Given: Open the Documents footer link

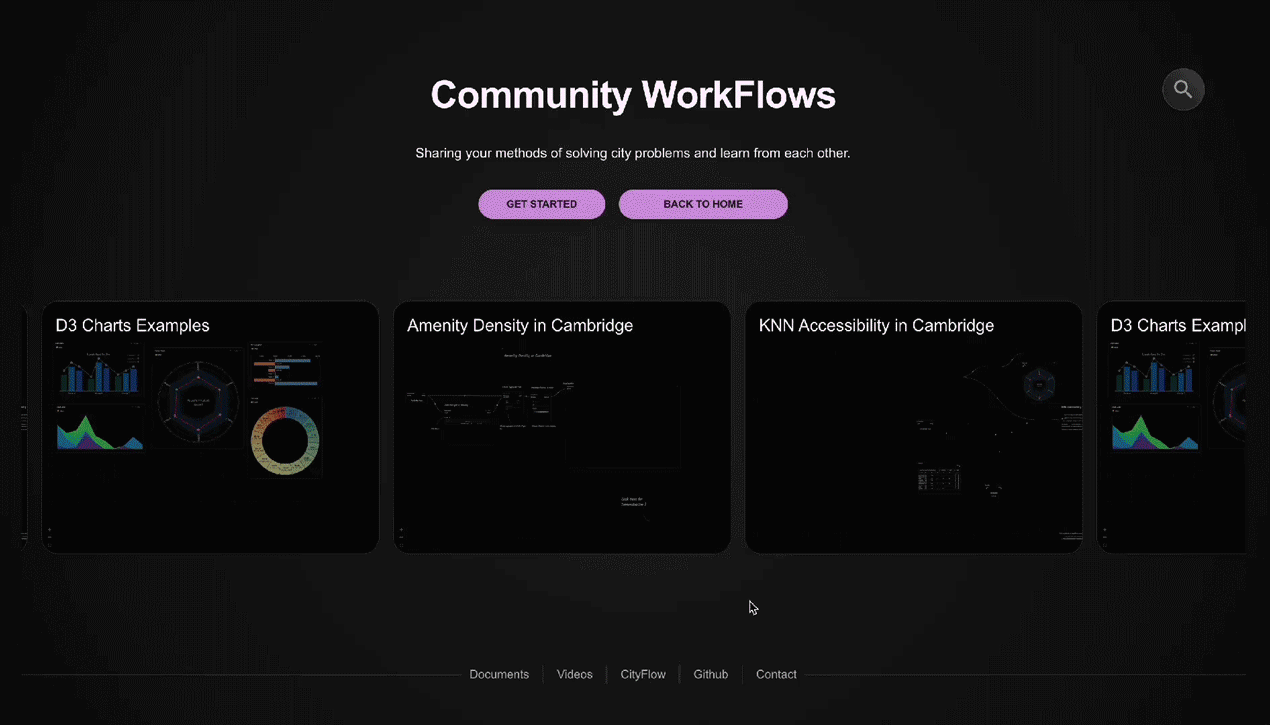Looking at the screenshot, I should click(x=499, y=675).
